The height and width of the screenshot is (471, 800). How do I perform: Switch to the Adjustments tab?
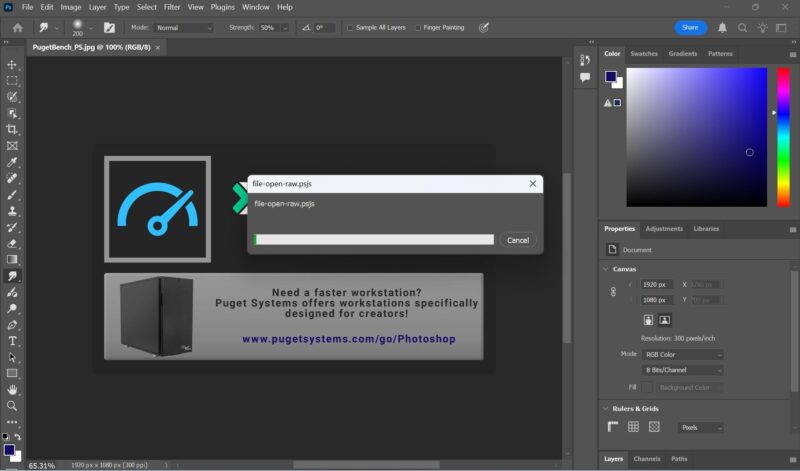[664, 229]
